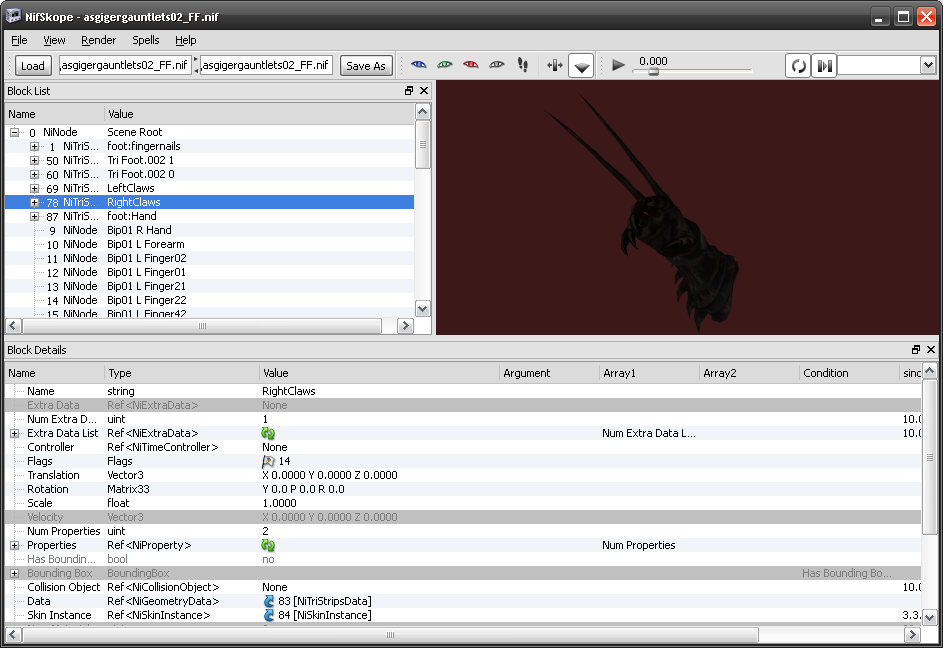Image resolution: width=943 pixels, height=648 pixels.
Task: Collapse the NiNode Scene Root node
Action: 15,132
